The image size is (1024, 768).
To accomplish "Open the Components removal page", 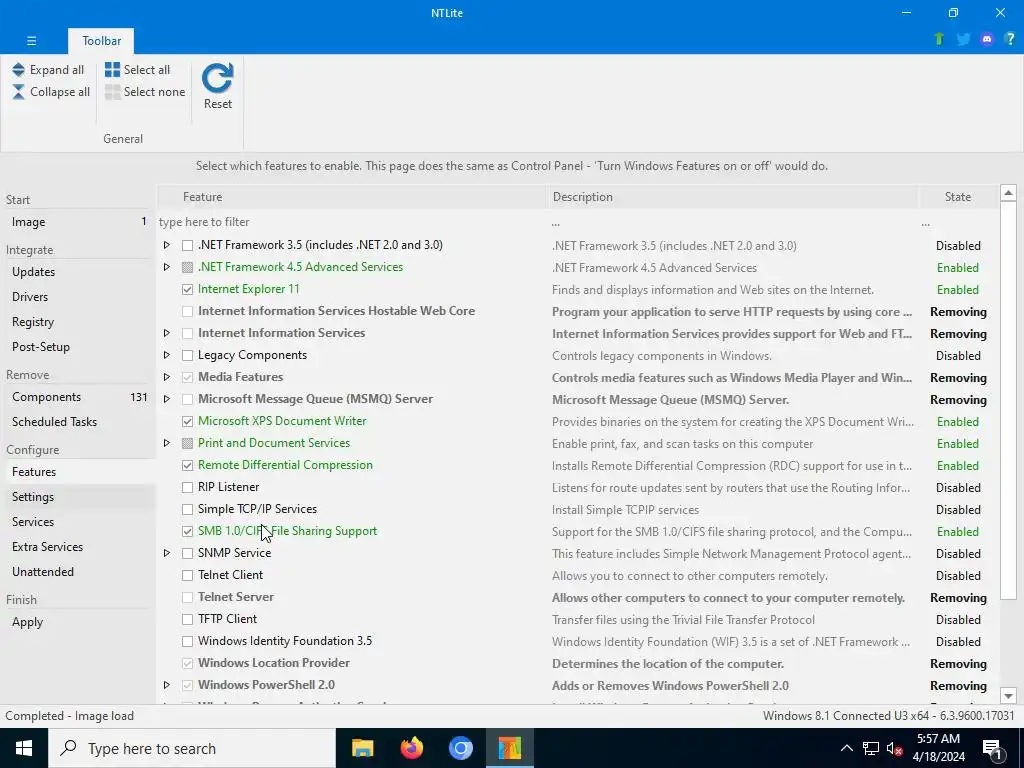I will 78,397.
